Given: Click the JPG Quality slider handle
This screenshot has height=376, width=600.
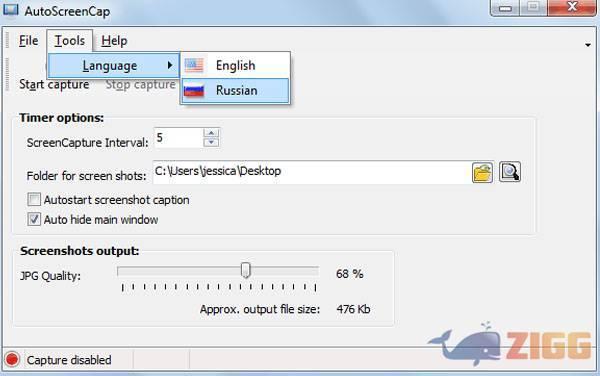Looking at the screenshot, I should coord(246,270).
